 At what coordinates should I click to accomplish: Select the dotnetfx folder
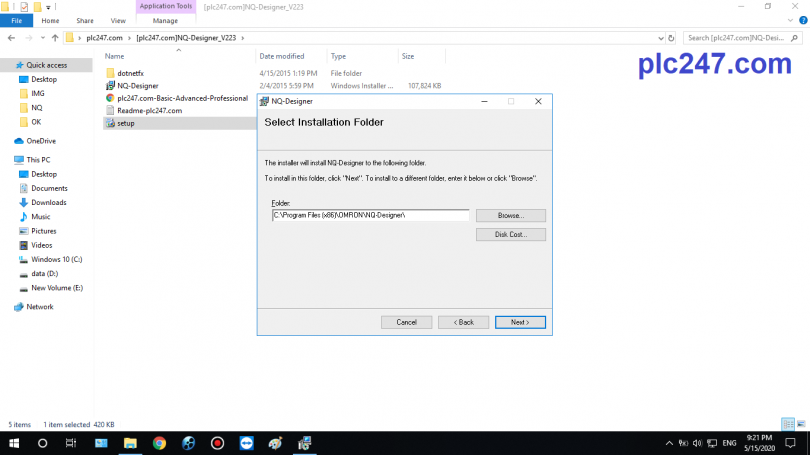[130, 72]
